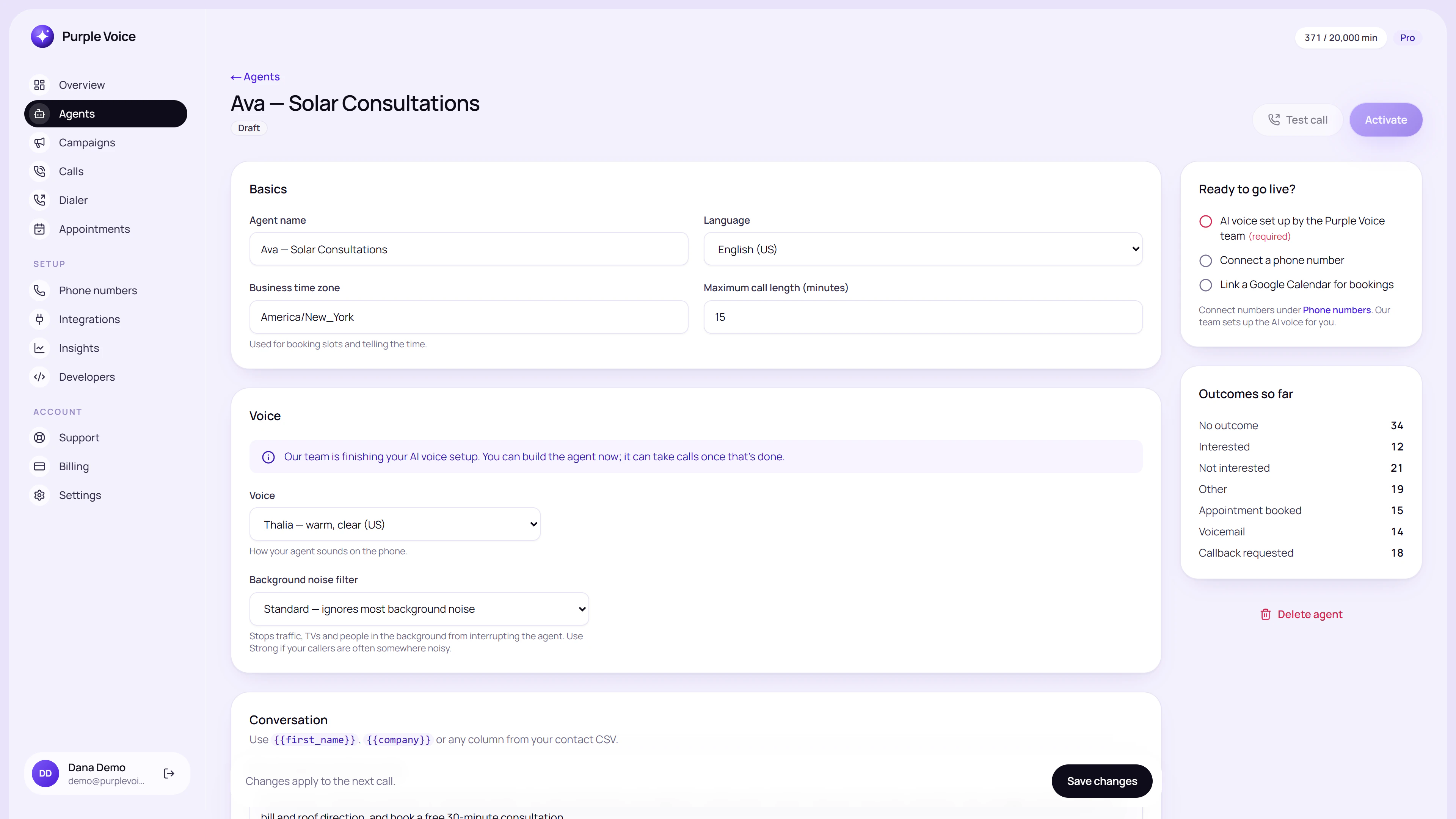
Task: Click the log out icon beside Dana Demo
Action: [169, 773]
